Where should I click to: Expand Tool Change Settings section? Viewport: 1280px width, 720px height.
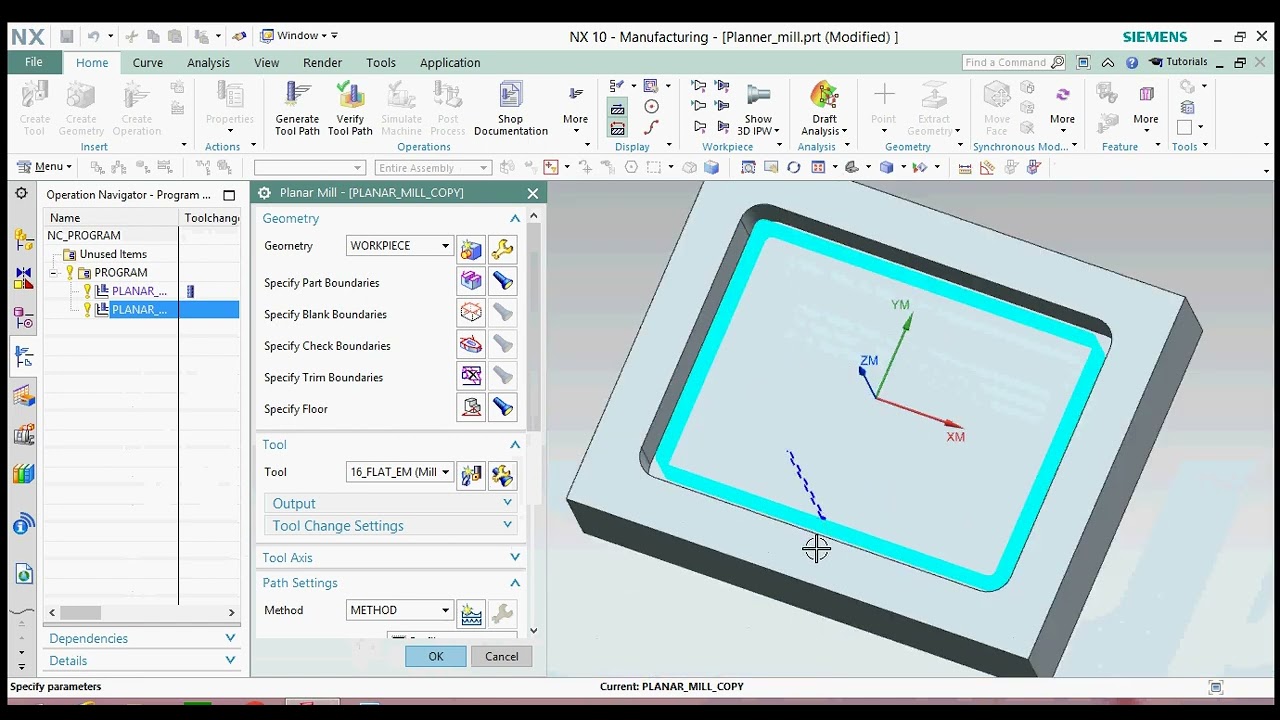(x=391, y=525)
